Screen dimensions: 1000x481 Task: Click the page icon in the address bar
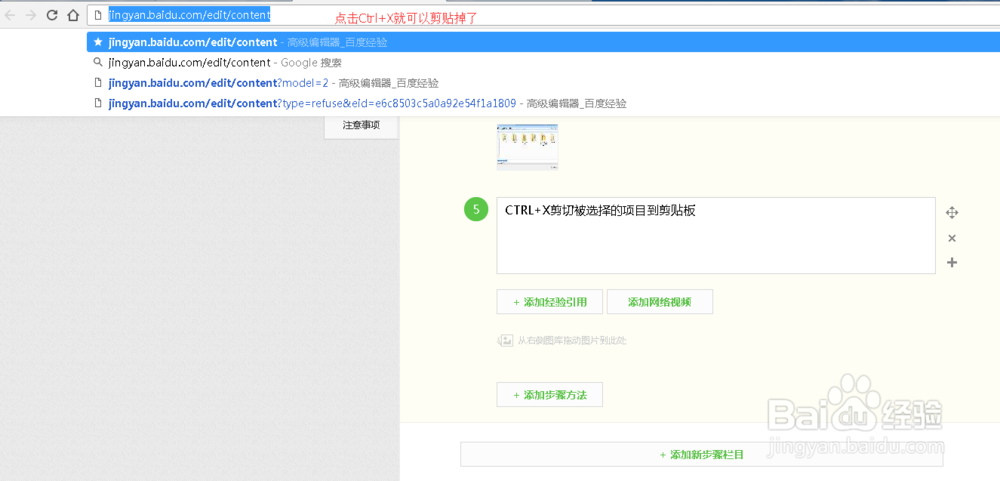(98, 14)
